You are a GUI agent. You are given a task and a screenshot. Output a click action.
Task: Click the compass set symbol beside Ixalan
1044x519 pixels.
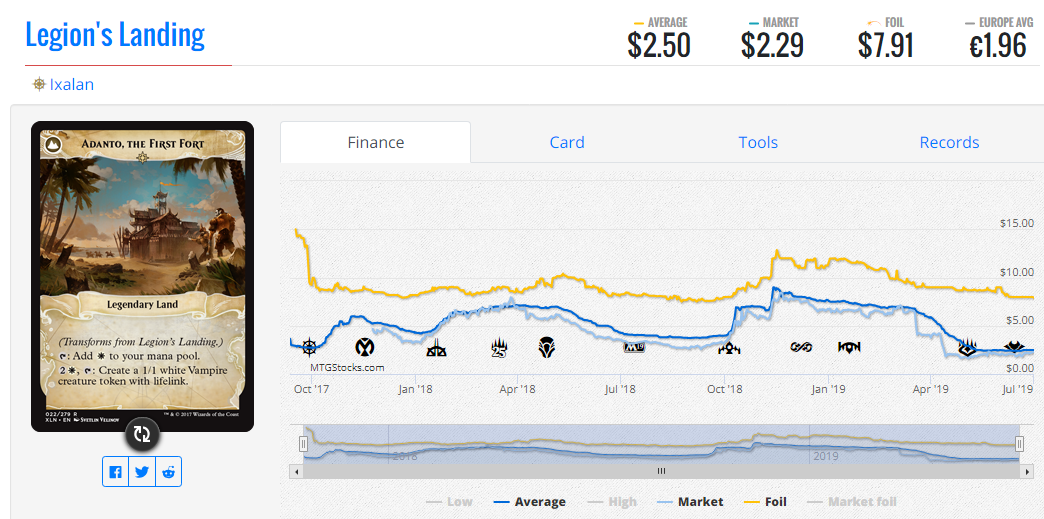coord(39,85)
